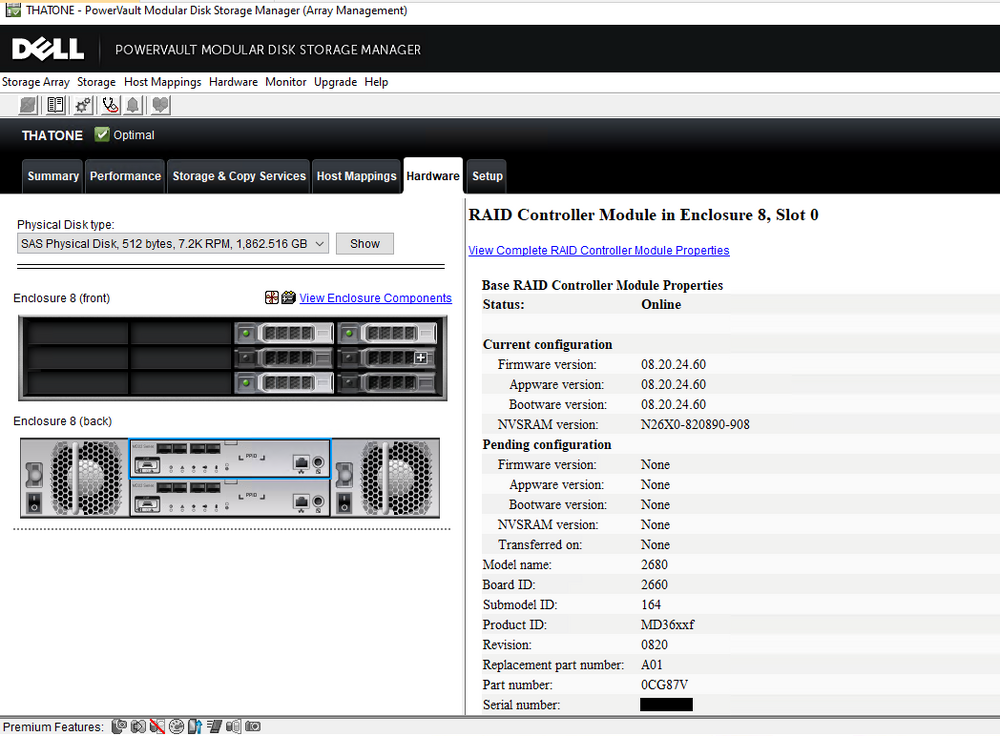Click the green Optimal status checkmark icon

pyautogui.click(x=102, y=135)
